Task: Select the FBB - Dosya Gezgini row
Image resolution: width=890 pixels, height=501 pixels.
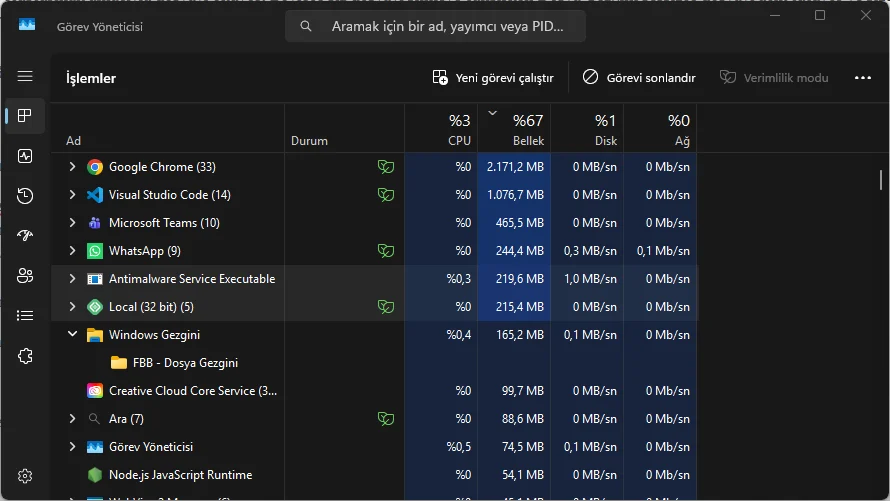Action: click(x=374, y=363)
